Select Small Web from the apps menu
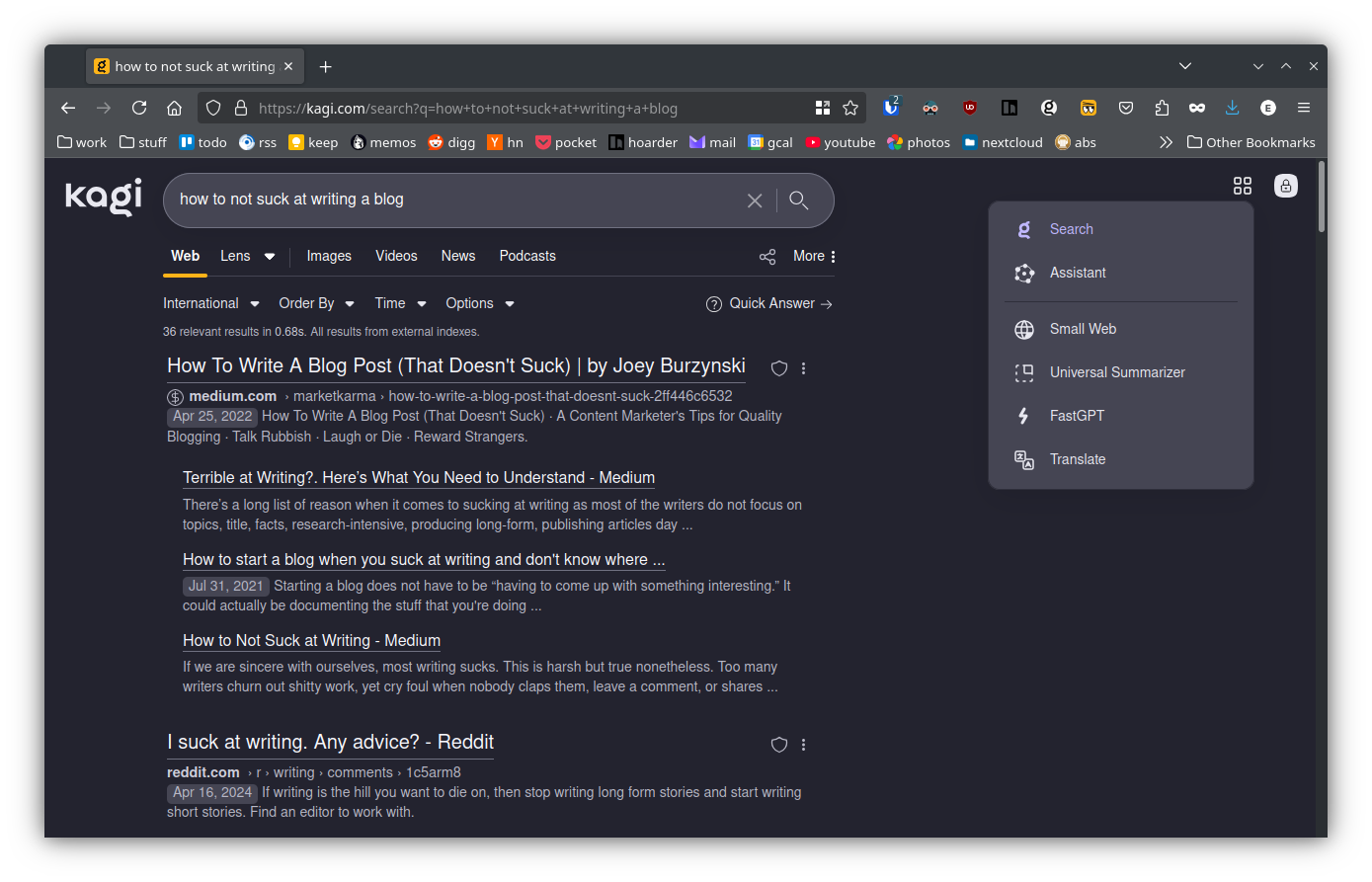The image size is (1372, 882). (x=1121, y=329)
